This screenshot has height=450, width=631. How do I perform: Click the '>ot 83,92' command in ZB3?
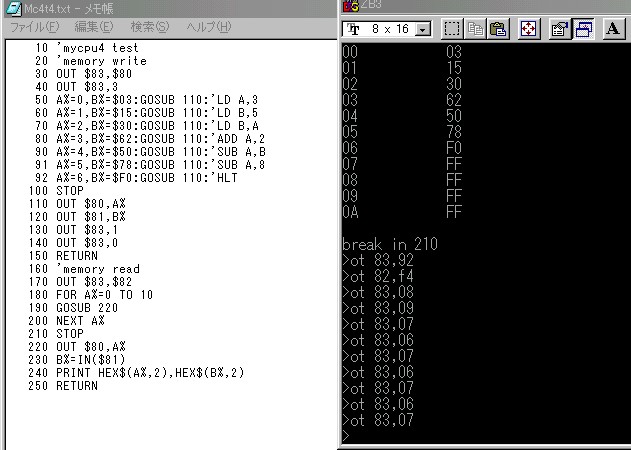(378, 260)
